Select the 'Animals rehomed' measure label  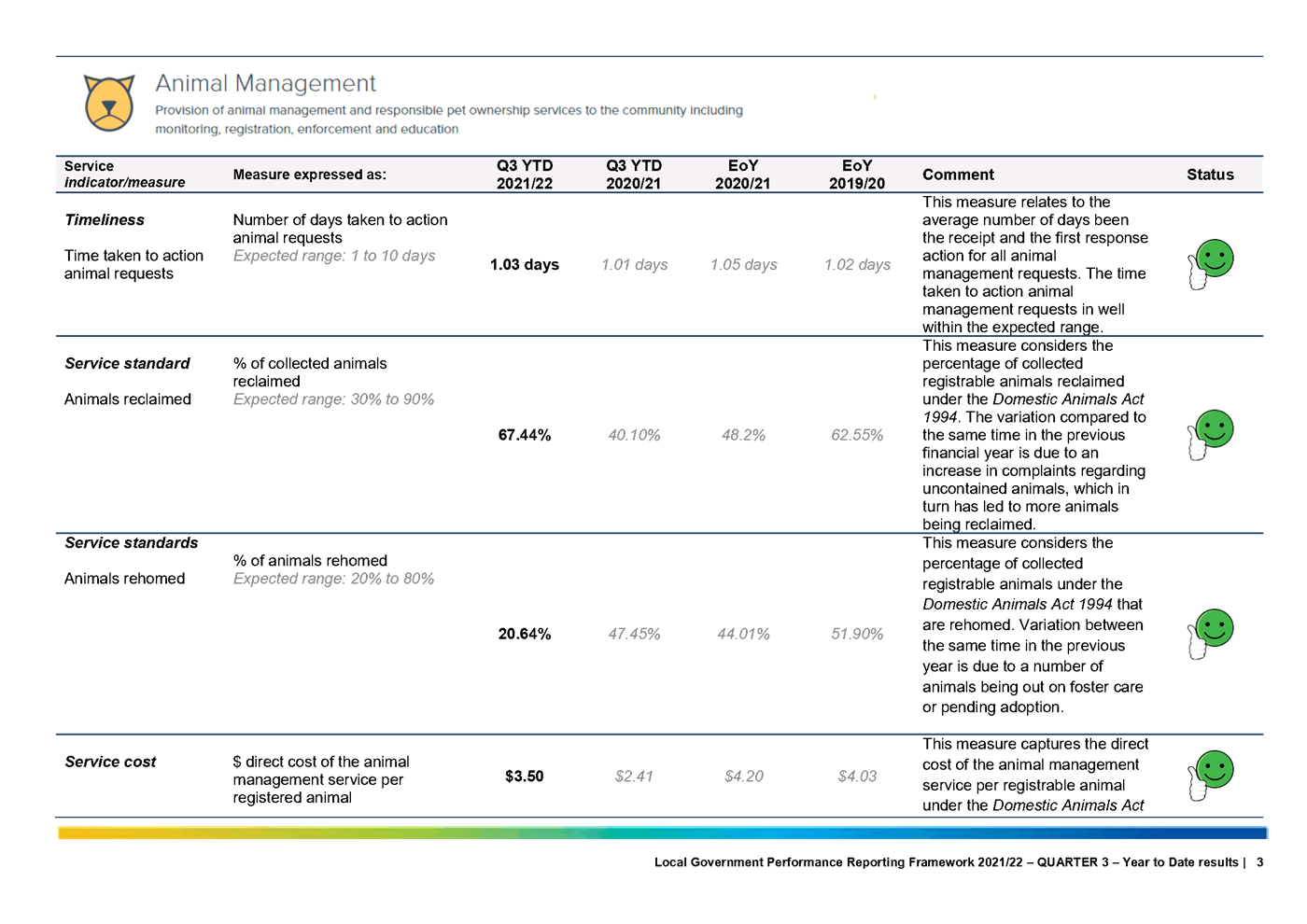coord(124,579)
